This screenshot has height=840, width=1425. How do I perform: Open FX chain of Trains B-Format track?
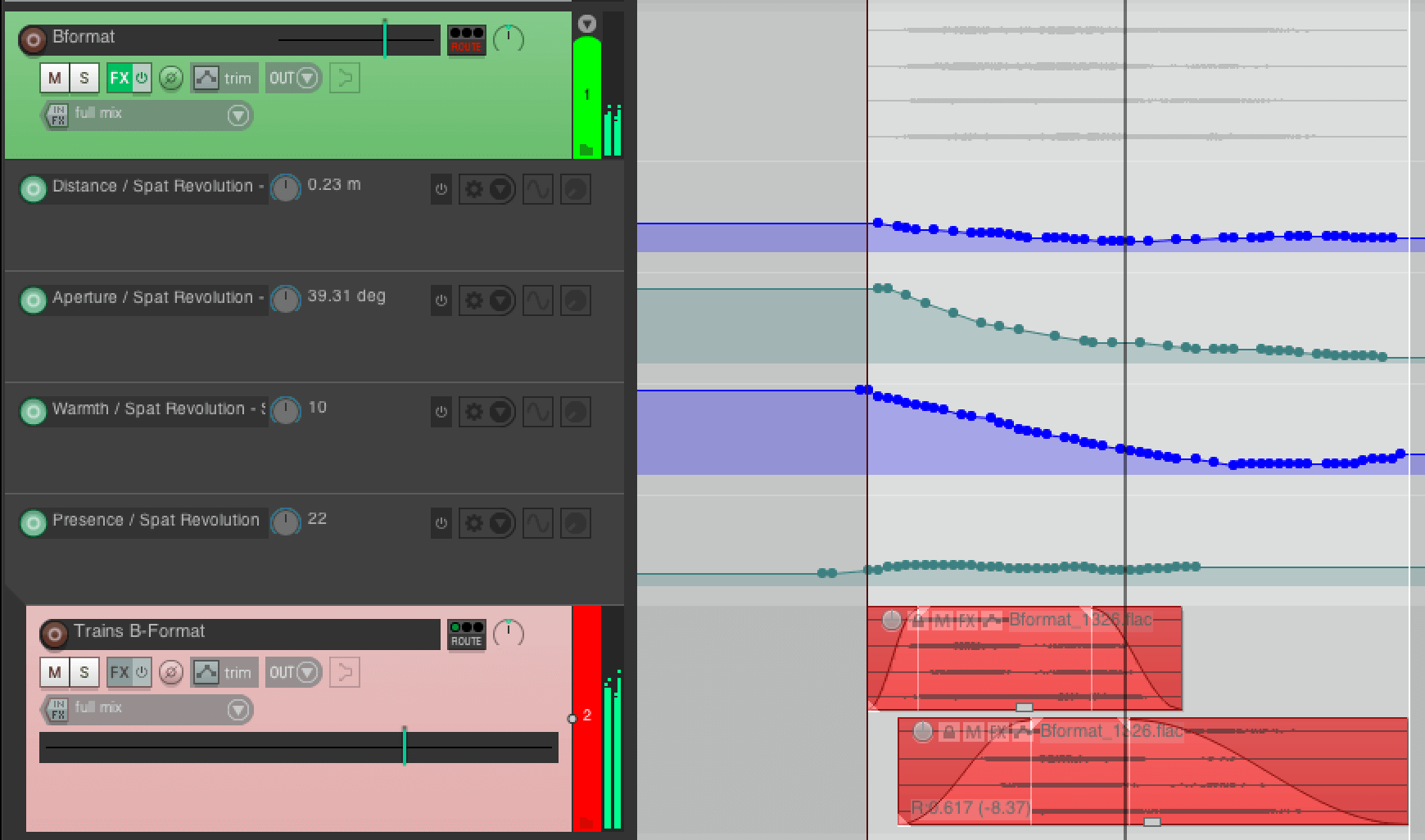click(120, 672)
